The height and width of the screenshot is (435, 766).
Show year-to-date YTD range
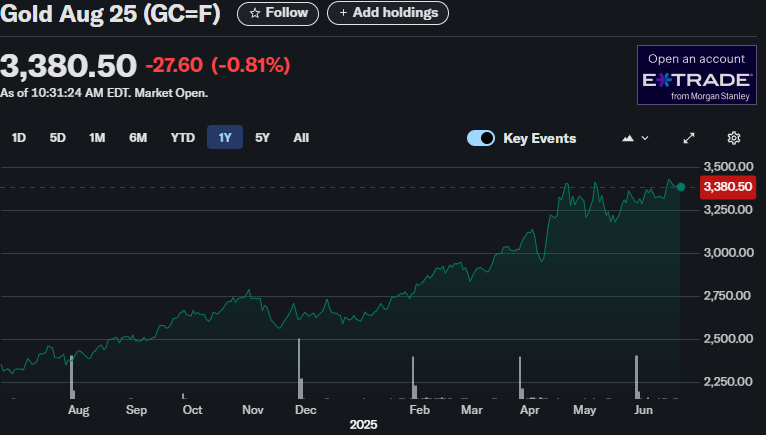(183, 138)
